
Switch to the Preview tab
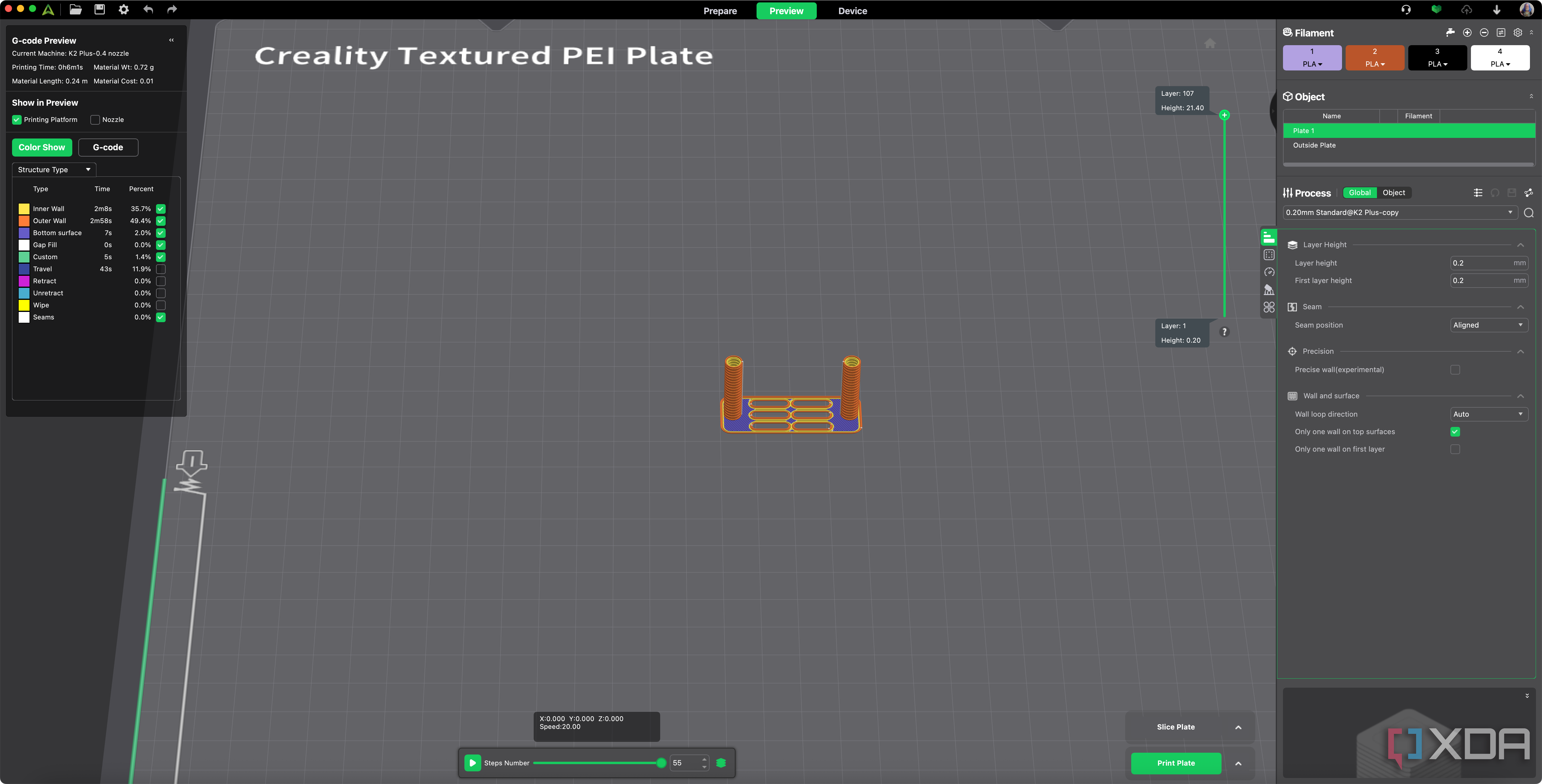click(786, 11)
